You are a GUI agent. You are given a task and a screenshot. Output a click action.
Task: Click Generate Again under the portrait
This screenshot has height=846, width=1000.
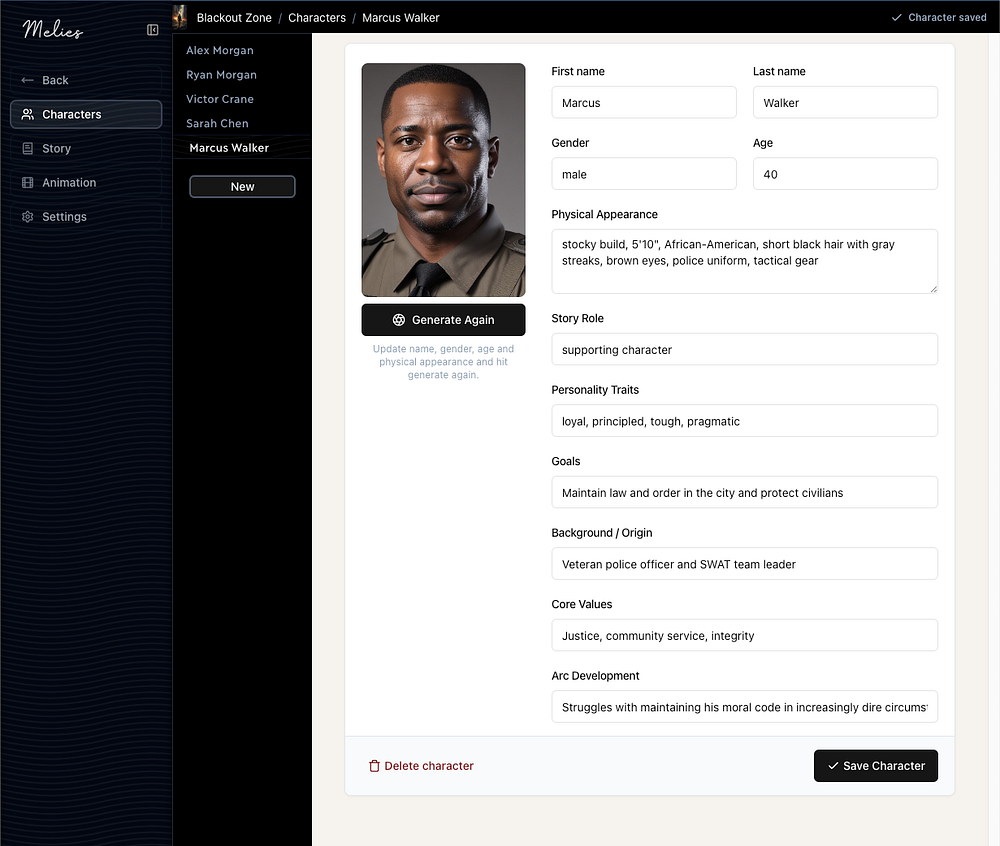(443, 320)
